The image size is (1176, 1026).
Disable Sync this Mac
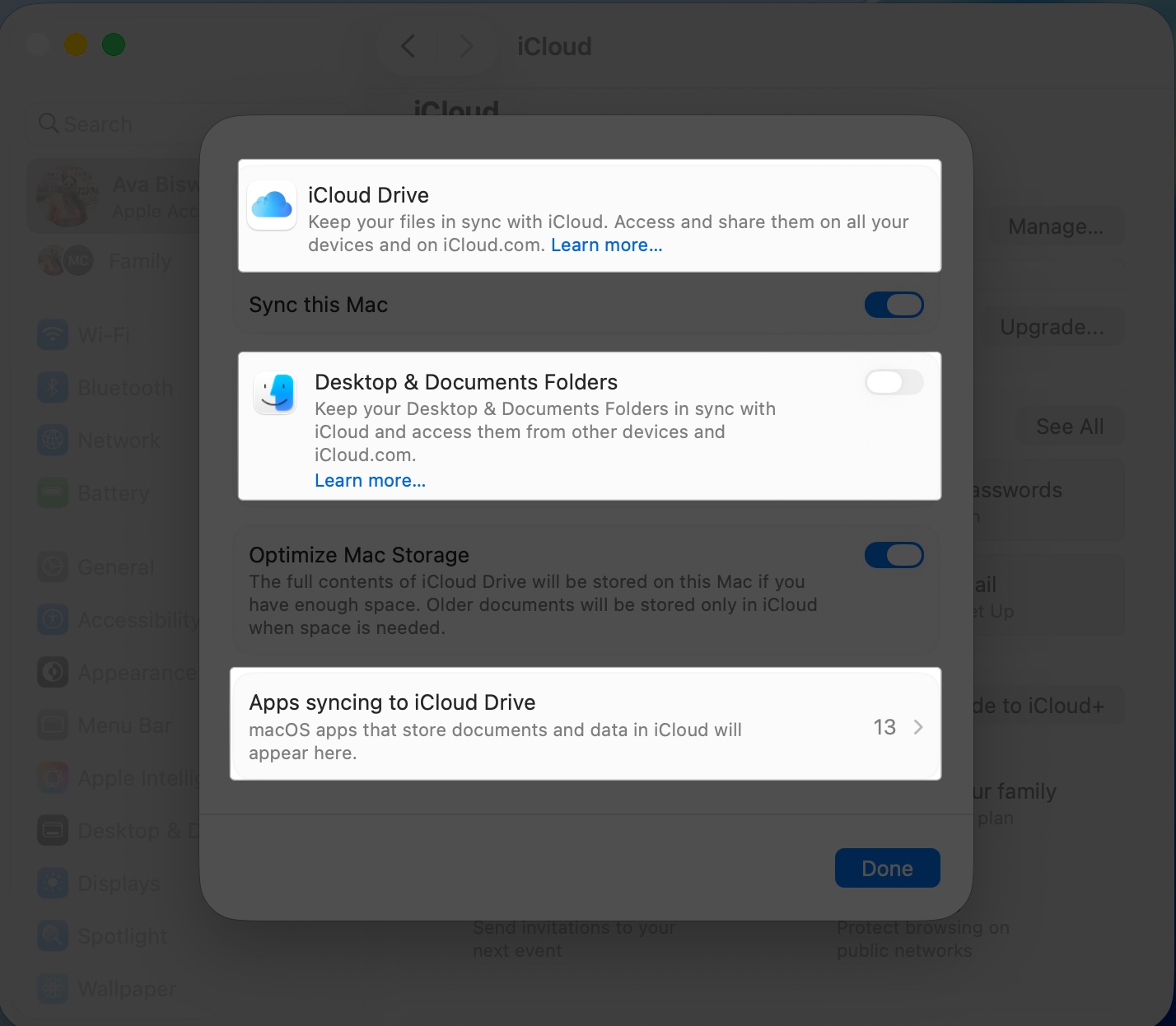[x=894, y=305]
